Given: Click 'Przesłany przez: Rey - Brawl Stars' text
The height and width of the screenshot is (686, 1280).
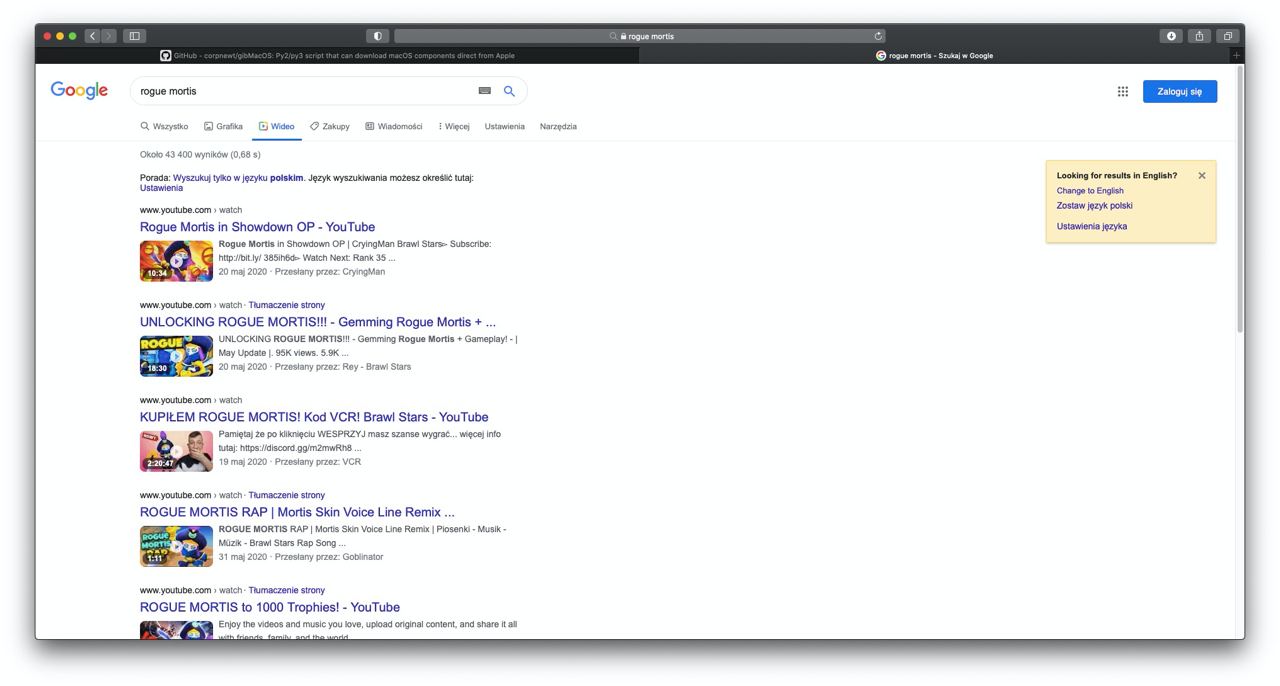Looking at the screenshot, I should click(x=343, y=367).
